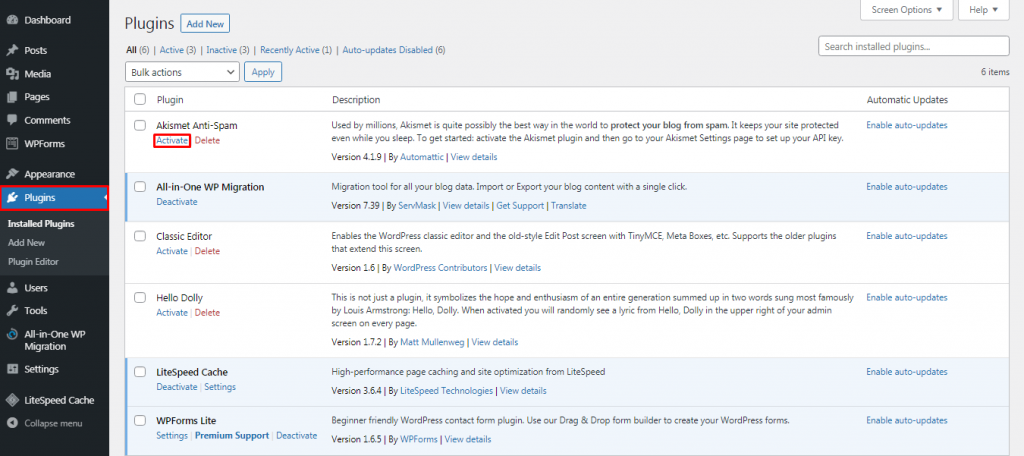Click the Users icon in sidebar
Viewport: 1024px width, 456px height.
pyautogui.click(x=12, y=288)
